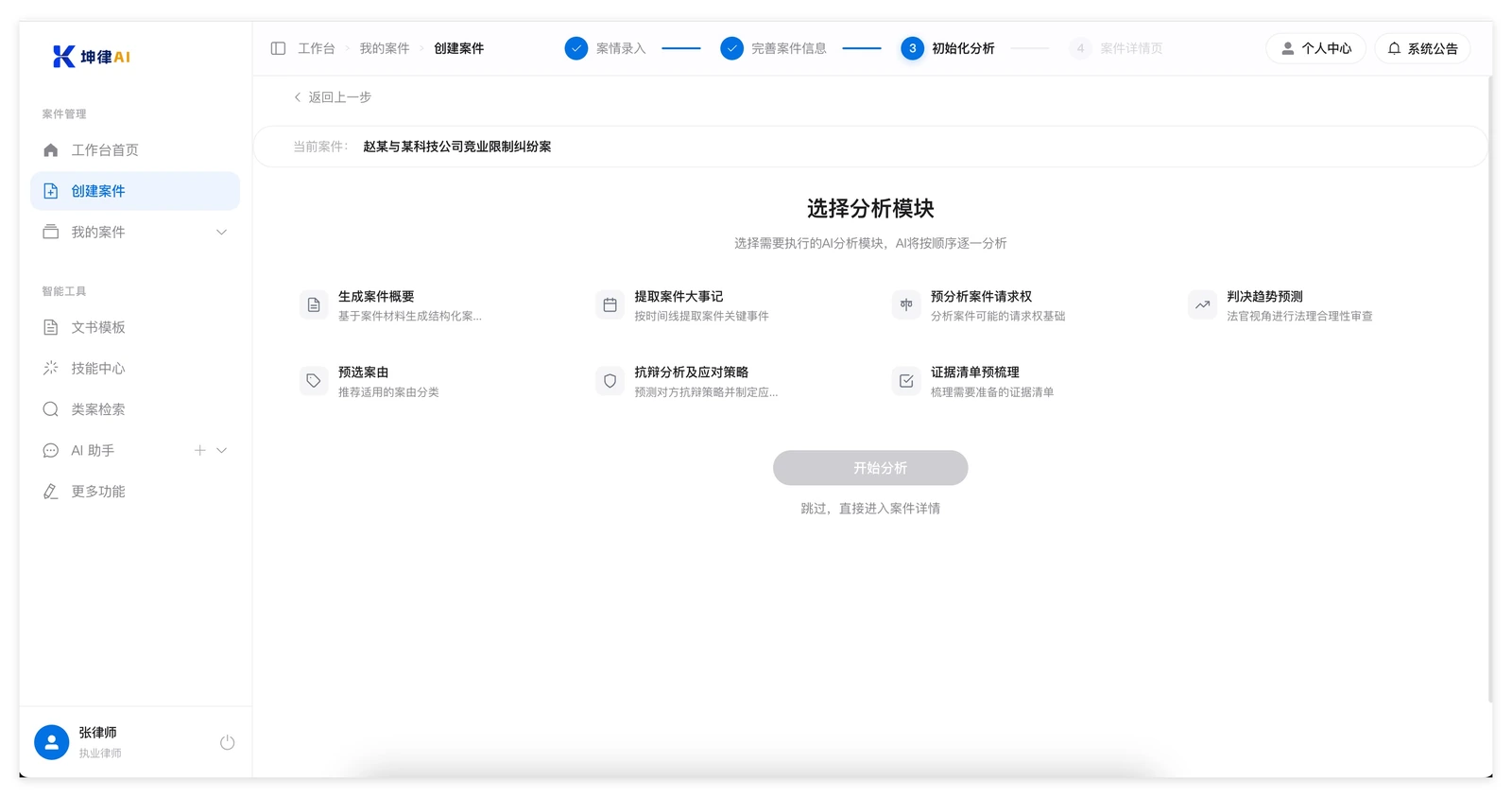Click the folder icon beside 我的案件
Viewport: 1512px width, 797px height.
point(51,232)
